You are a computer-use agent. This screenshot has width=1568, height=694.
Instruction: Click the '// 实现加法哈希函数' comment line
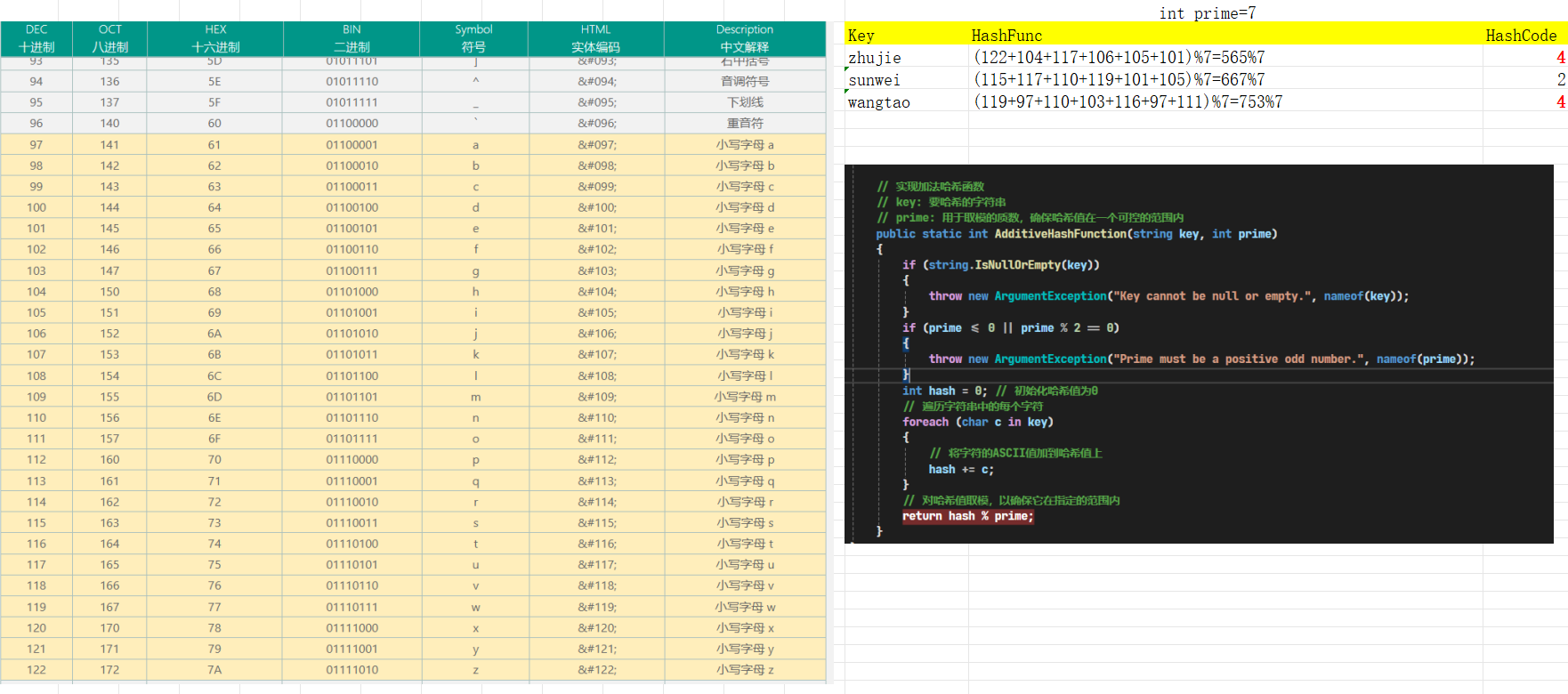931,187
